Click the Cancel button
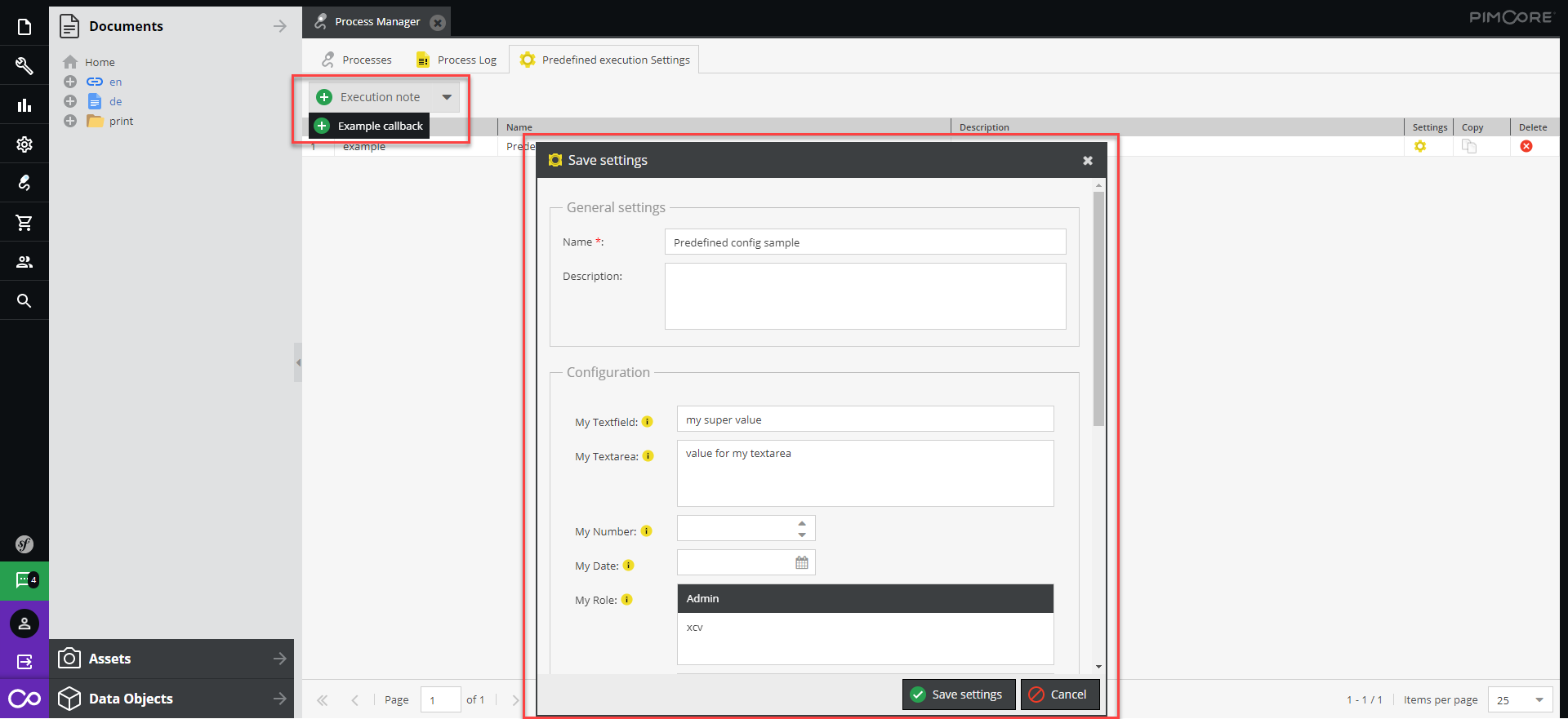The width and height of the screenshot is (1568, 719). [1060, 695]
